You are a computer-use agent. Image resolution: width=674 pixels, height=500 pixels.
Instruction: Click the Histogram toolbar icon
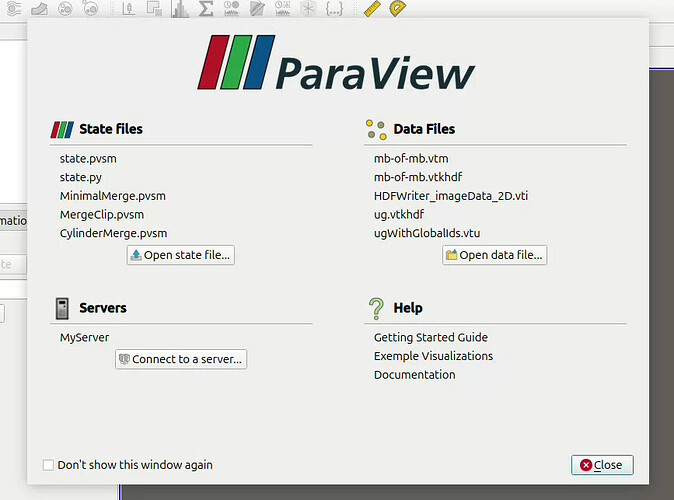(180, 8)
